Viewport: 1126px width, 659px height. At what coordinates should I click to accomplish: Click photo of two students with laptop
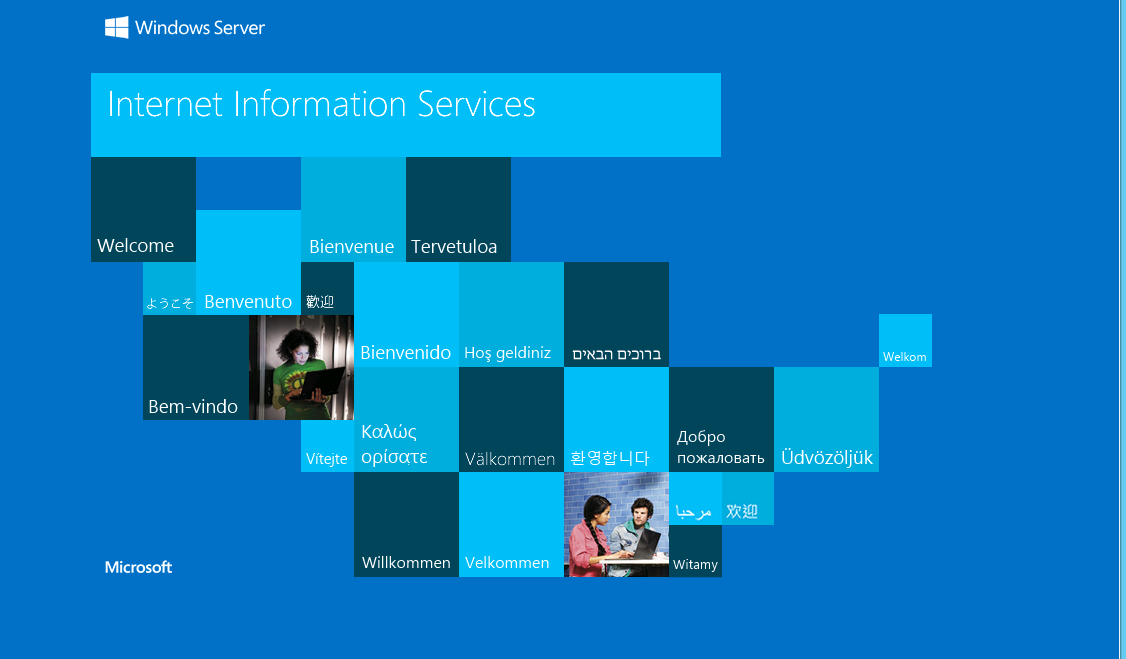pos(616,524)
